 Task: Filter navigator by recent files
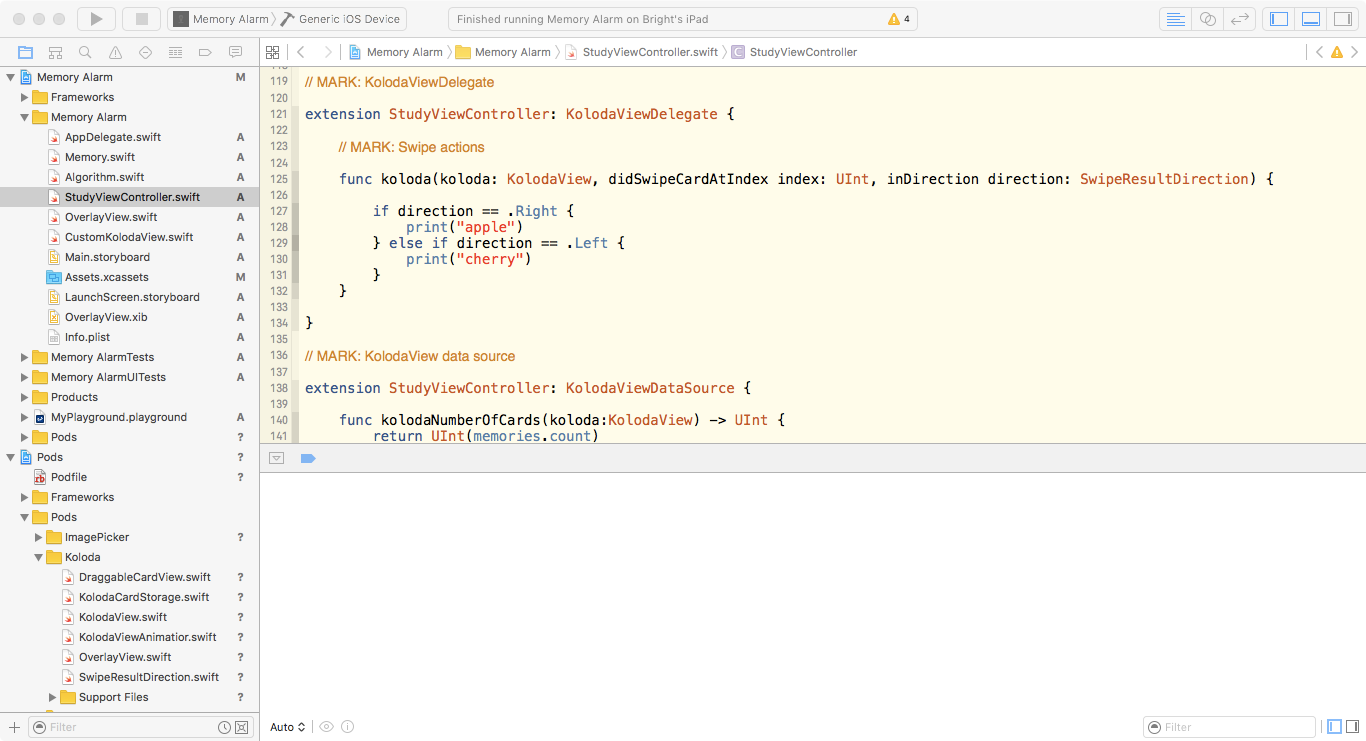(x=225, y=727)
